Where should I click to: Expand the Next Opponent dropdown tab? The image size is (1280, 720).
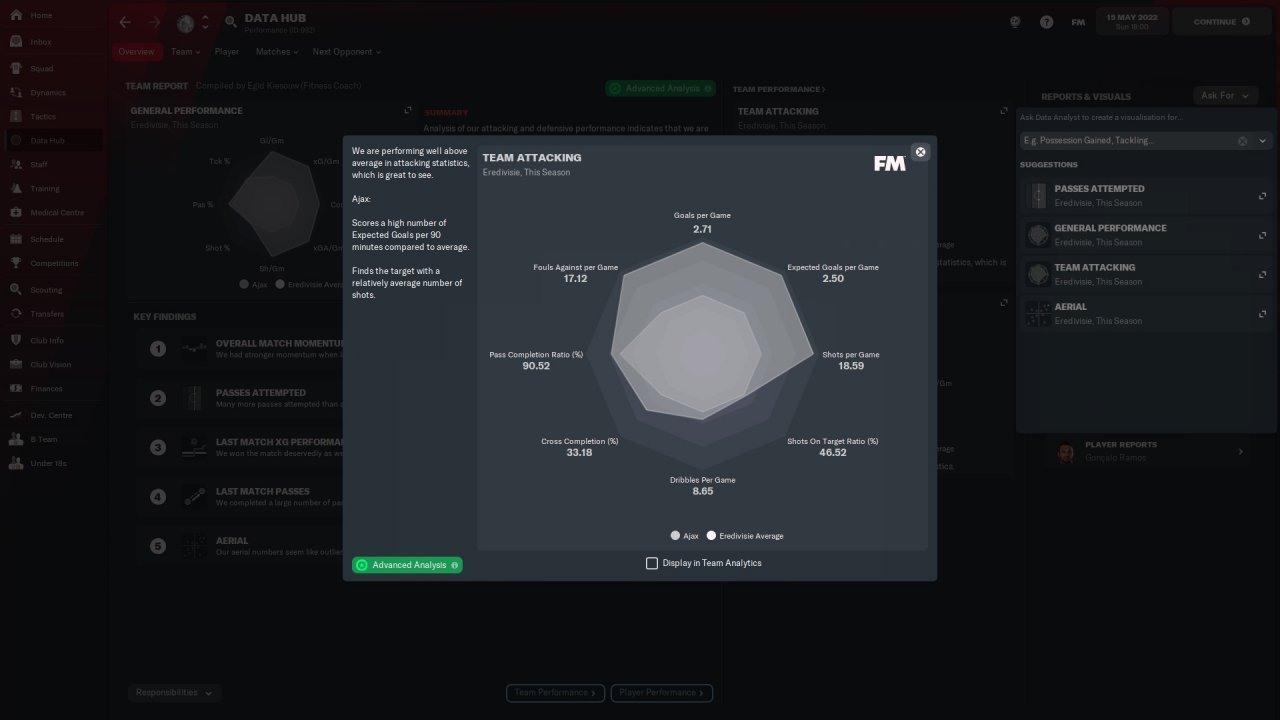pyautogui.click(x=346, y=52)
